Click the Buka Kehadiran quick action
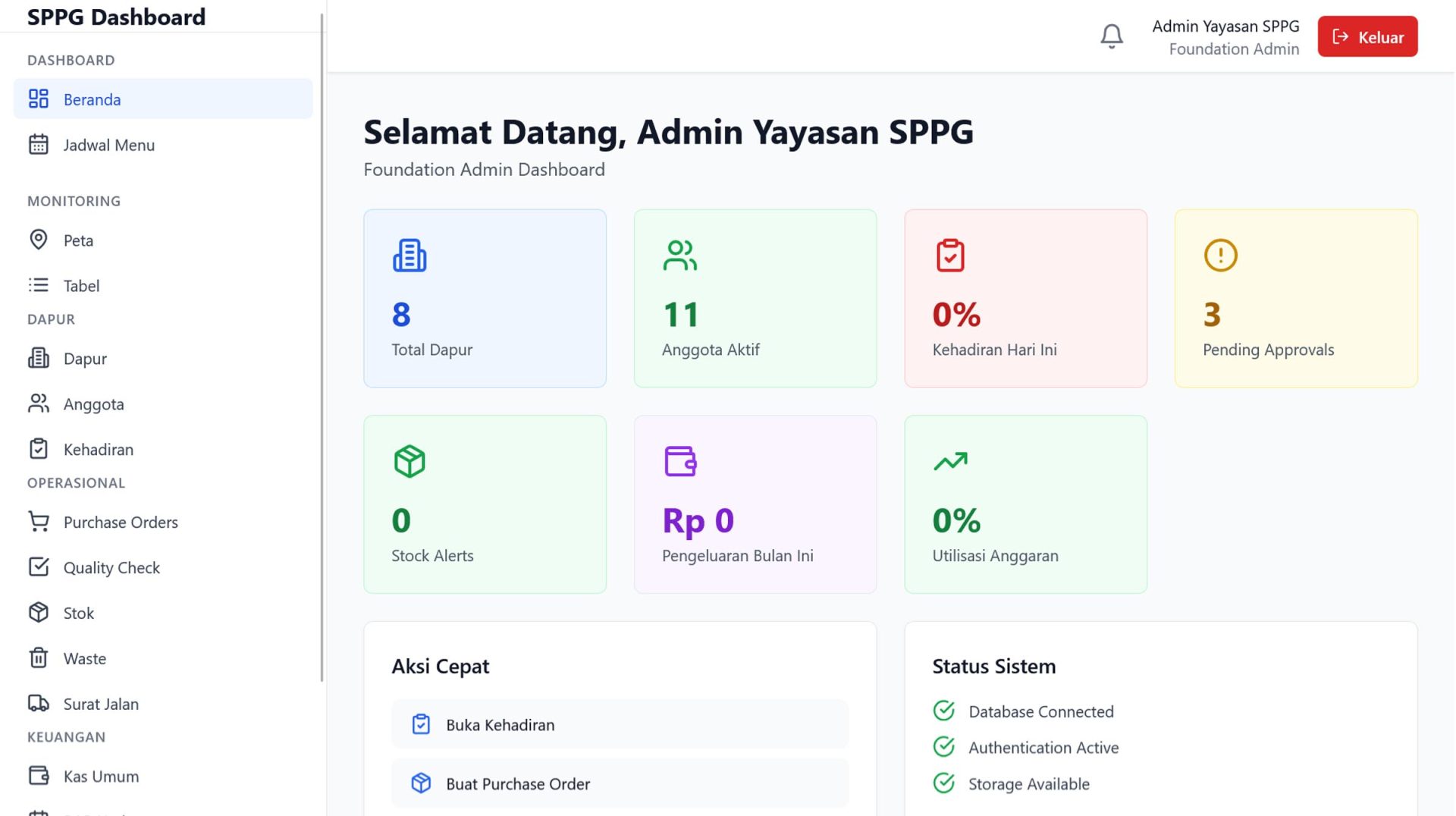This screenshot has height=816, width=1456. coord(620,724)
